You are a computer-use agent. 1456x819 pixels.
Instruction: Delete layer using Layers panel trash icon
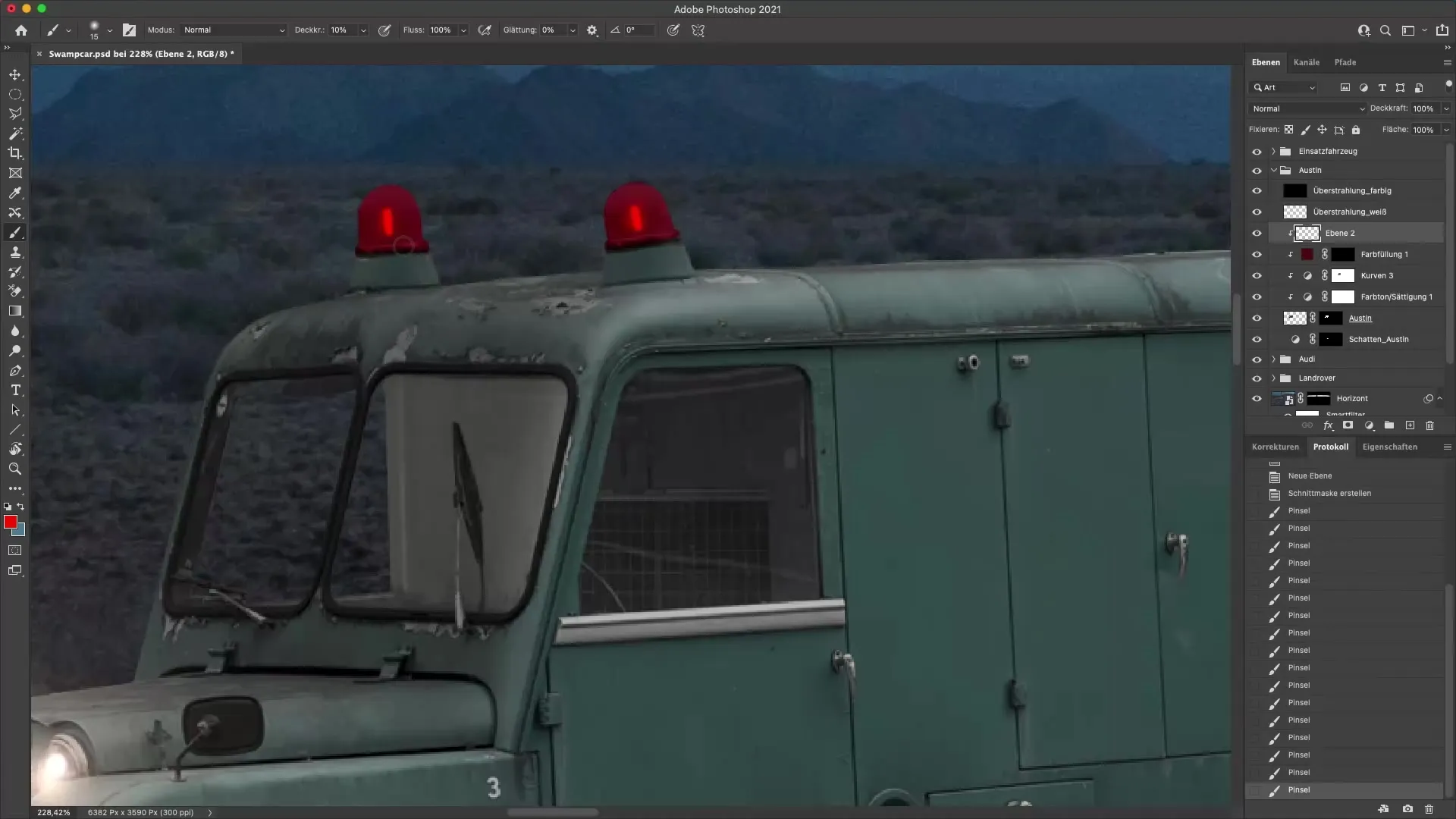(1429, 425)
